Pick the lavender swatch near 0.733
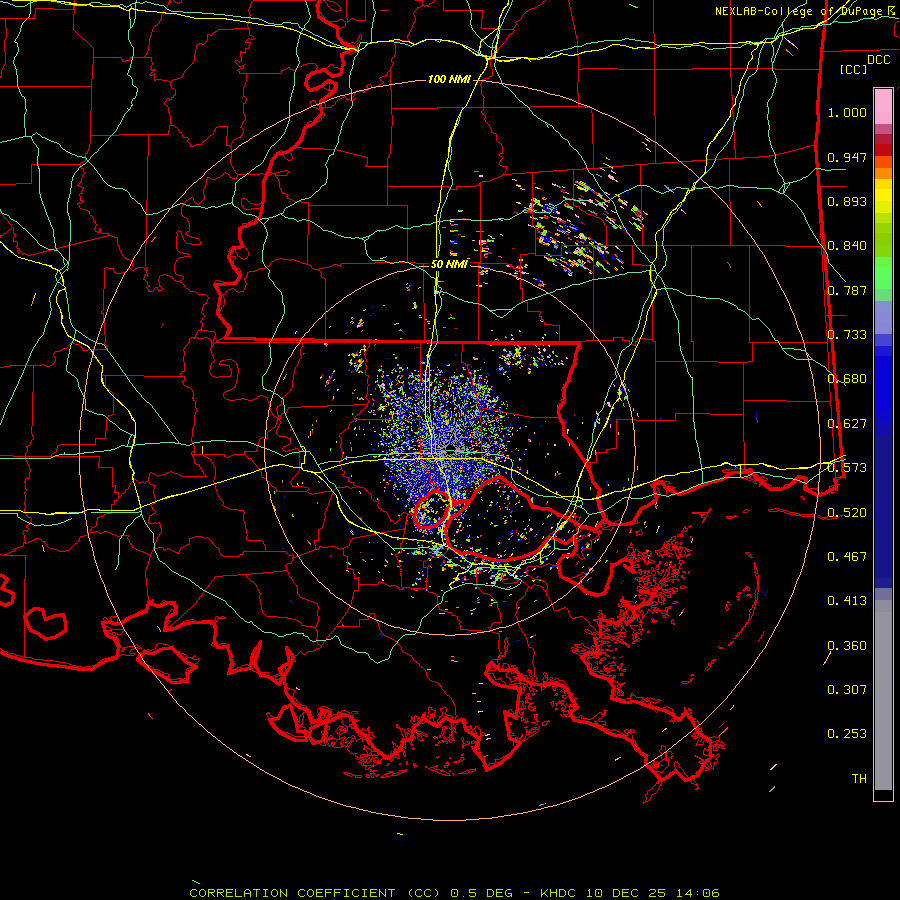900x900 pixels. click(x=883, y=318)
